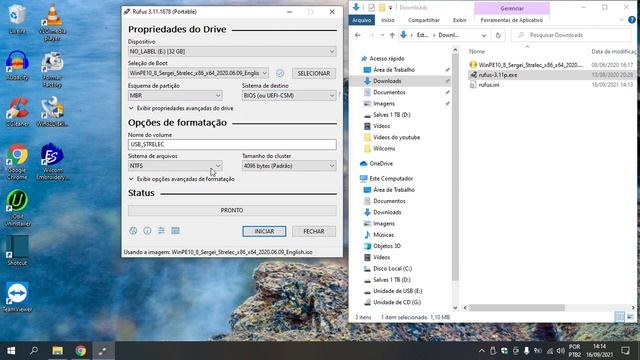Click the Pesquisar Downloads search box
The width and height of the screenshot is (640, 360).
point(571,35)
